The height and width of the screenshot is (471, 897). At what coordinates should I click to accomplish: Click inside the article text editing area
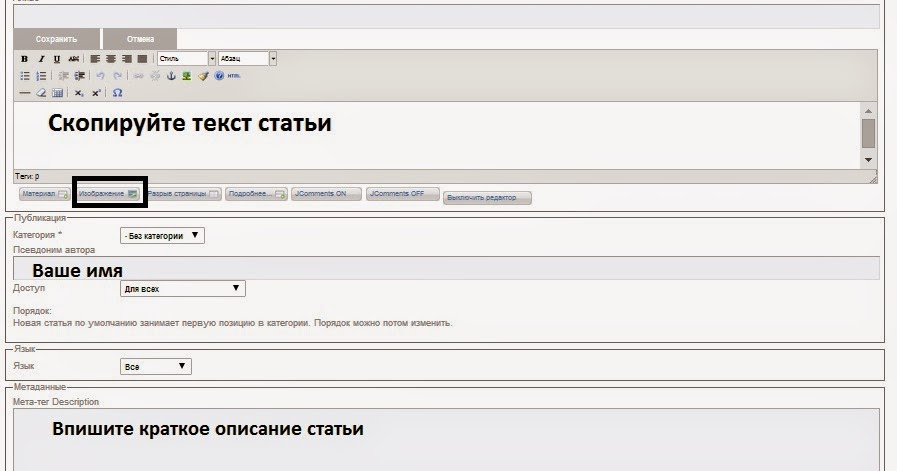pyautogui.click(x=438, y=135)
